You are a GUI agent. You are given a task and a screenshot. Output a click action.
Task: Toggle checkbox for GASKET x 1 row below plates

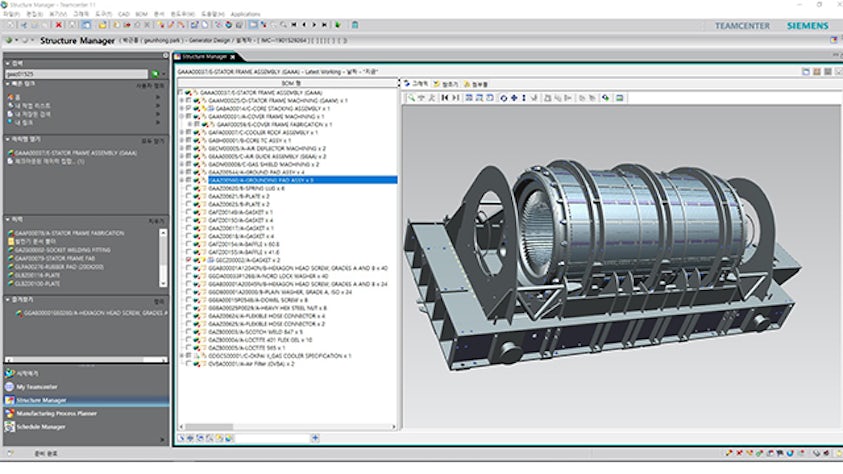188,212
